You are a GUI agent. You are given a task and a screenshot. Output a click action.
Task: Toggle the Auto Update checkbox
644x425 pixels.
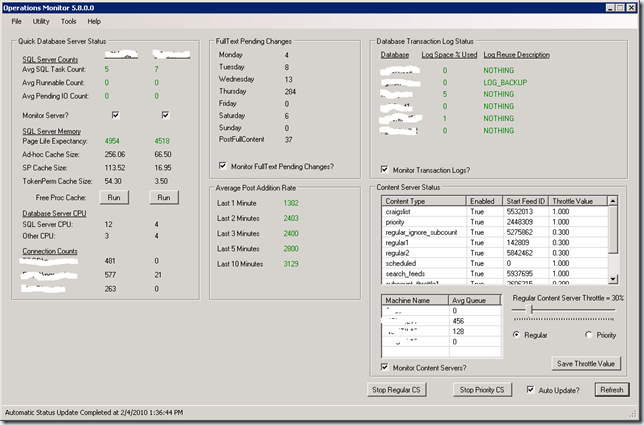tap(530, 389)
